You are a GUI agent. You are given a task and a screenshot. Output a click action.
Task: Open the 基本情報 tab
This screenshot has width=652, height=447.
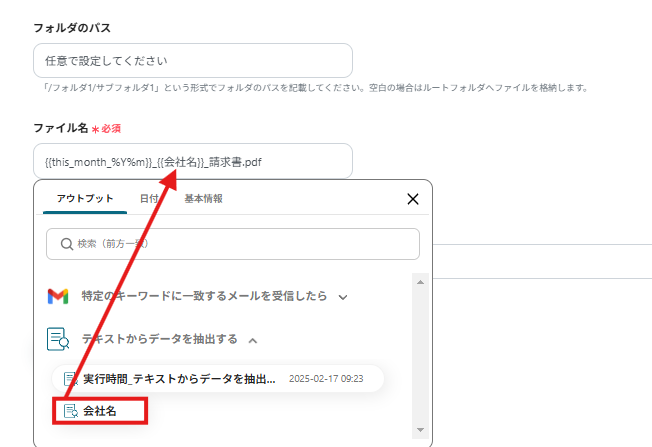click(x=203, y=199)
